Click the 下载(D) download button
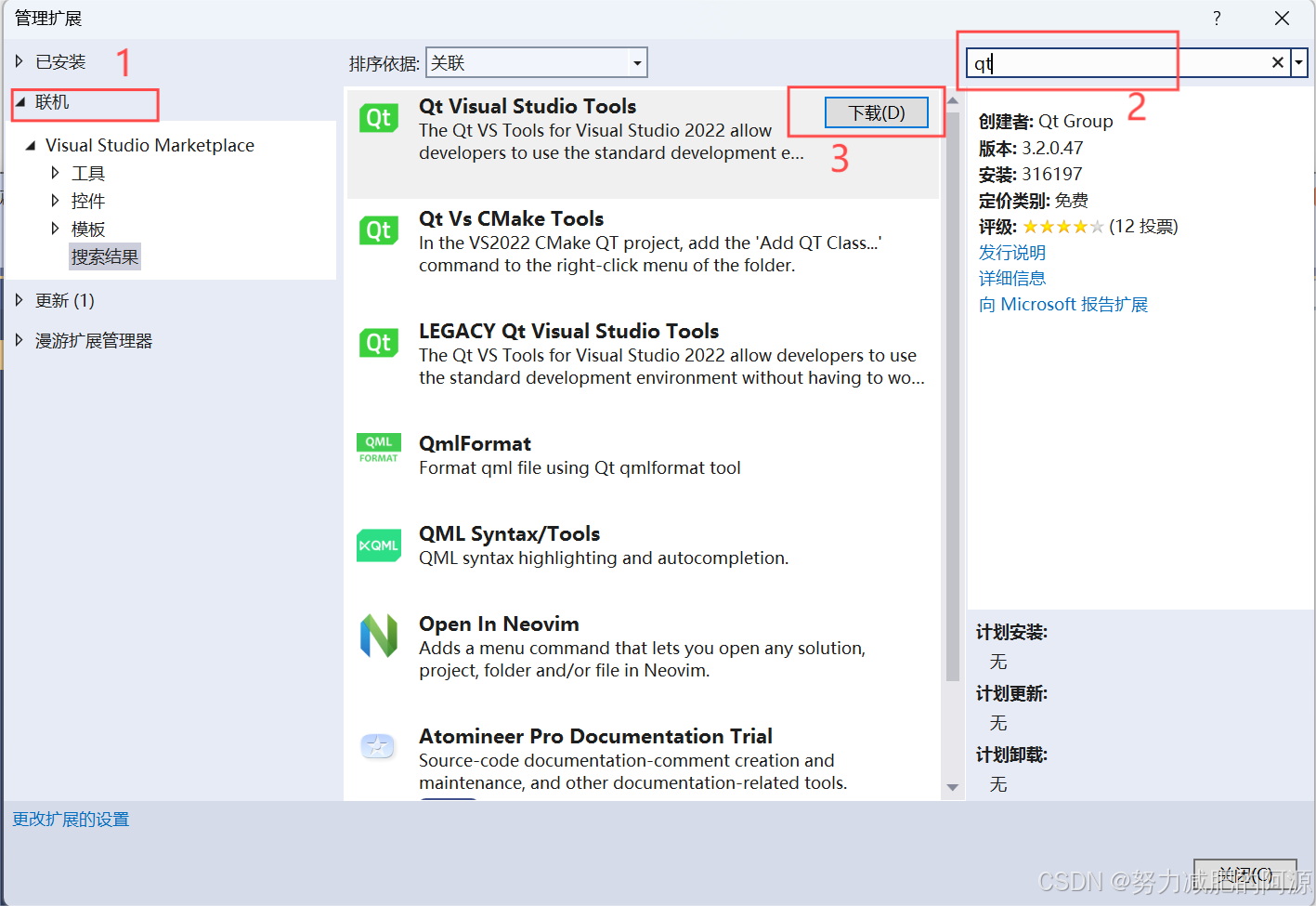Viewport: 1316px width, 906px height. [x=877, y=112]
